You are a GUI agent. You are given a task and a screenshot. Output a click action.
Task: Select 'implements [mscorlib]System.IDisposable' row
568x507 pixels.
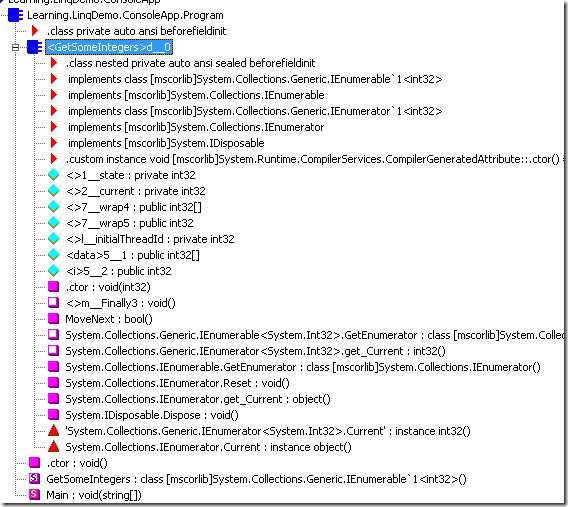(166, 143)
